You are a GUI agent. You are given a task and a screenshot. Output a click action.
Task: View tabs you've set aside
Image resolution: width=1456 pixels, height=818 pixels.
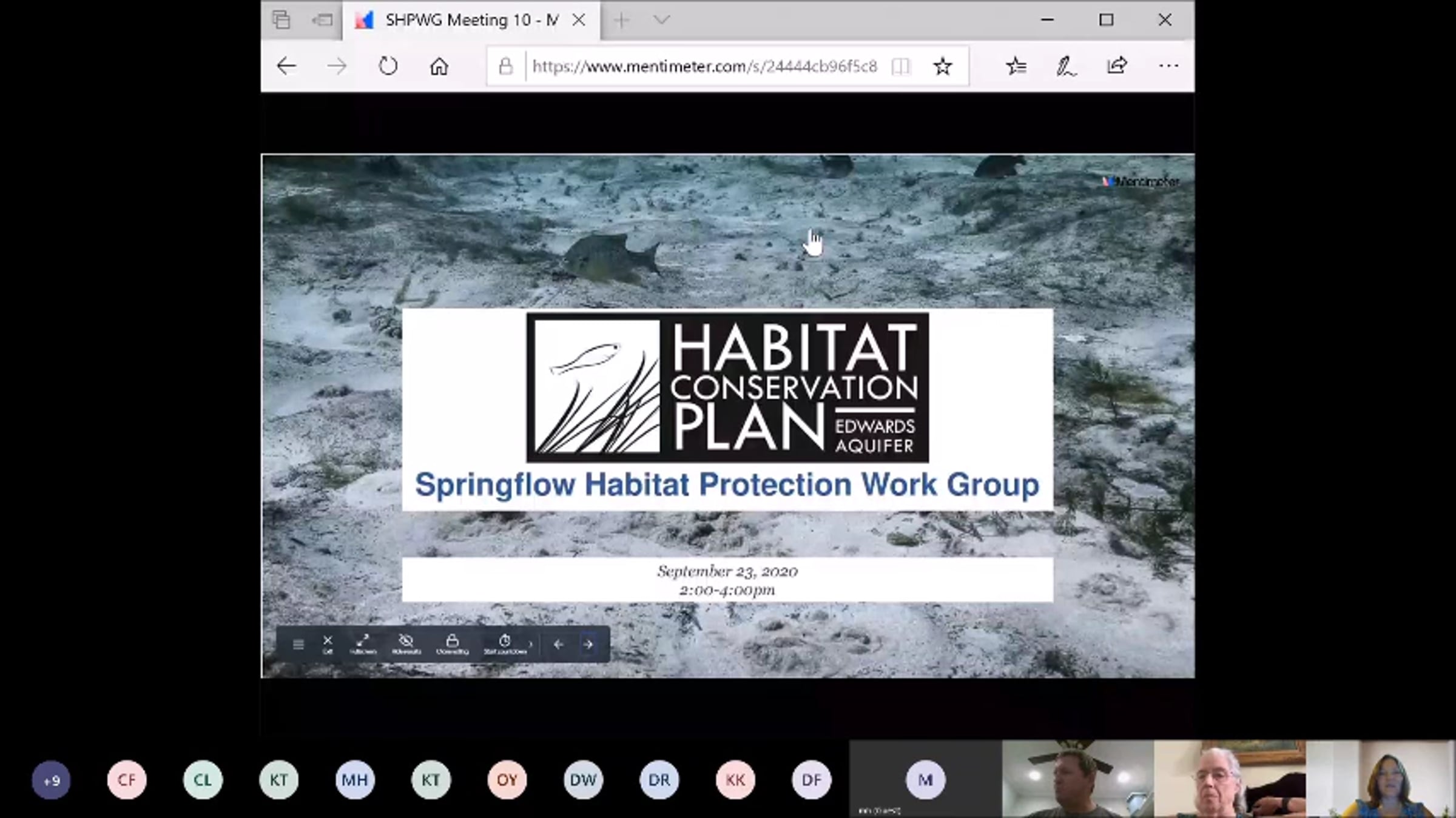(281, 21)
